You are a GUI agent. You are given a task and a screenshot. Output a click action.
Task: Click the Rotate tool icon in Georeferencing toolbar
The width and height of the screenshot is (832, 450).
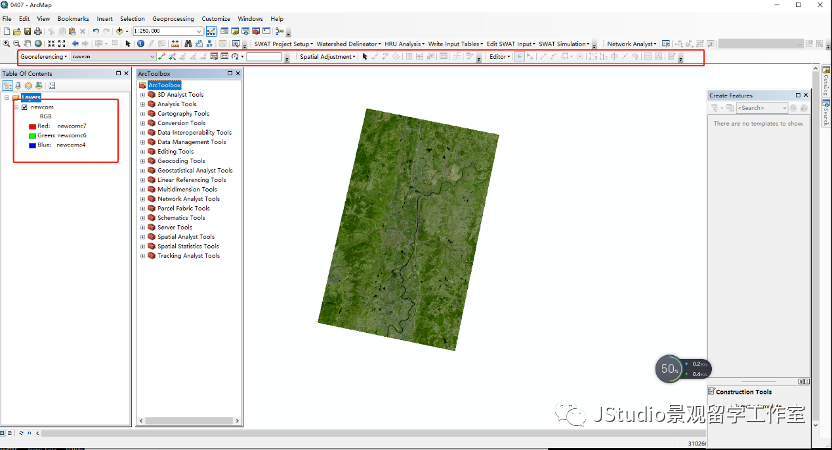pyautogui.click(x=235, y=56)
